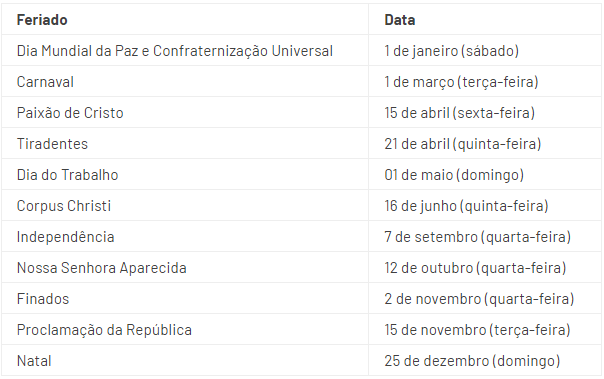Select the 1 de janeiro (sábado) date
This screenshot has height=379, width=604.
451,51
